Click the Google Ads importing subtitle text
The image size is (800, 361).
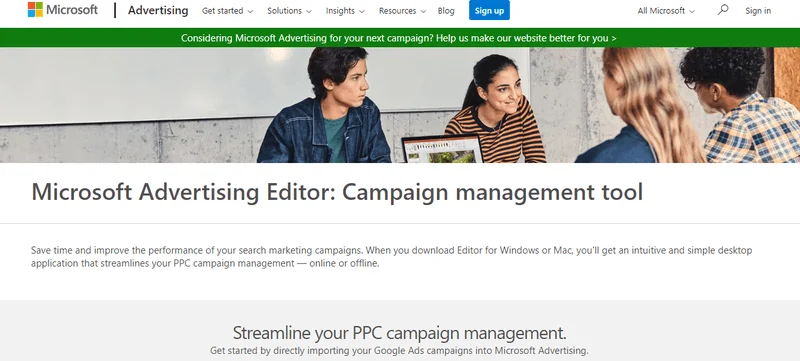[399, 351]
